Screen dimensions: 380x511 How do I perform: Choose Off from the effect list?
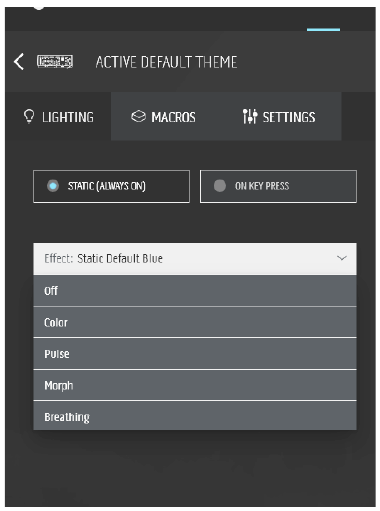[x=195, y=291]
